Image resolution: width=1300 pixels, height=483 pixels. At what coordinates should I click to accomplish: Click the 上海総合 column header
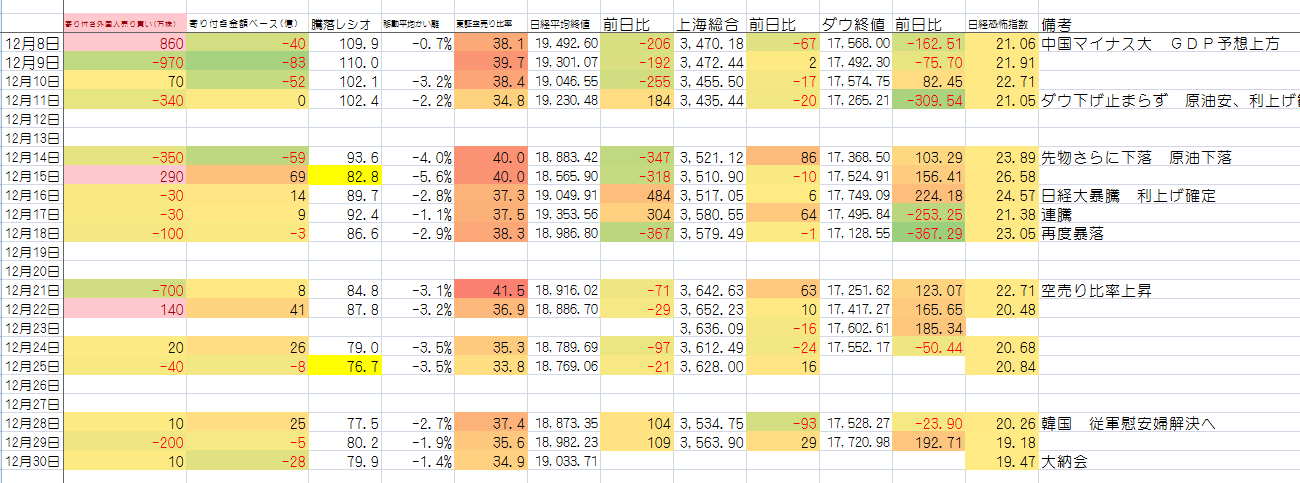pos(709,23)
